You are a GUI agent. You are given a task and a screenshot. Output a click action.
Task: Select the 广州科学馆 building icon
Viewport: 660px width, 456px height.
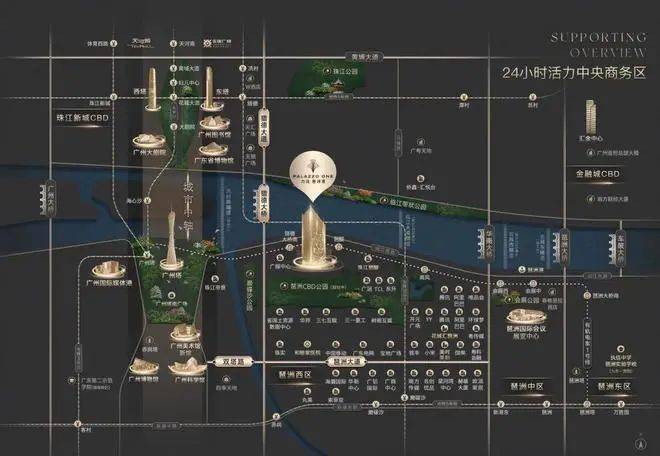188,367
